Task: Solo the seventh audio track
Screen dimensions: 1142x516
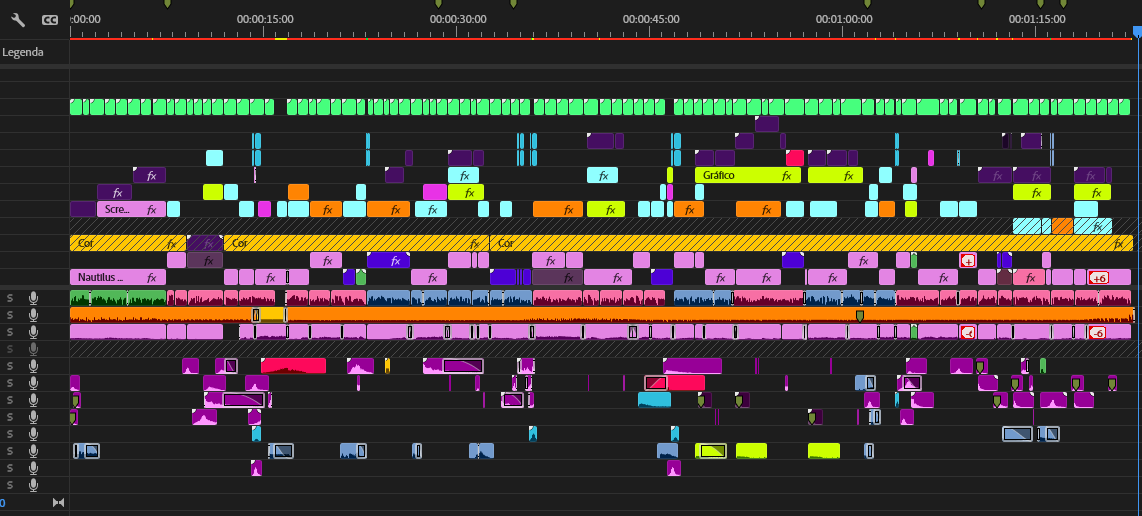Action: [10, 399]
